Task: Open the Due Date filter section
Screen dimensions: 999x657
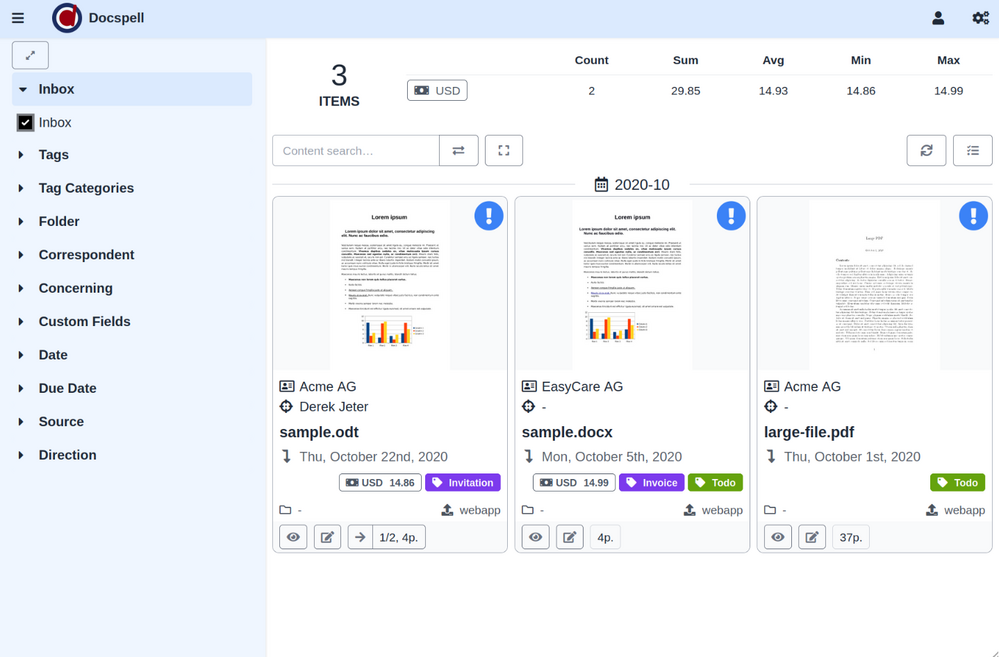Action: pyautogui.click(x=67, y=388)
